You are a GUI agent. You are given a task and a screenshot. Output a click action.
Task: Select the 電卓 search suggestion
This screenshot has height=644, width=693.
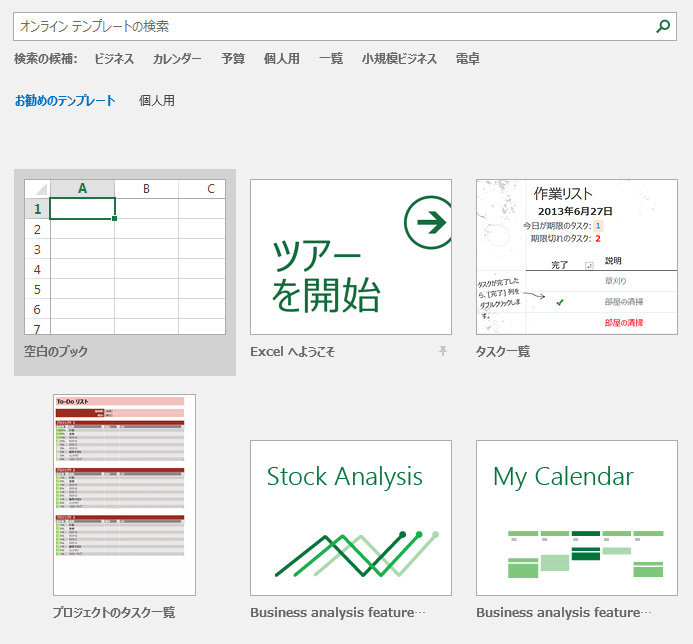(x=468, y=58)
